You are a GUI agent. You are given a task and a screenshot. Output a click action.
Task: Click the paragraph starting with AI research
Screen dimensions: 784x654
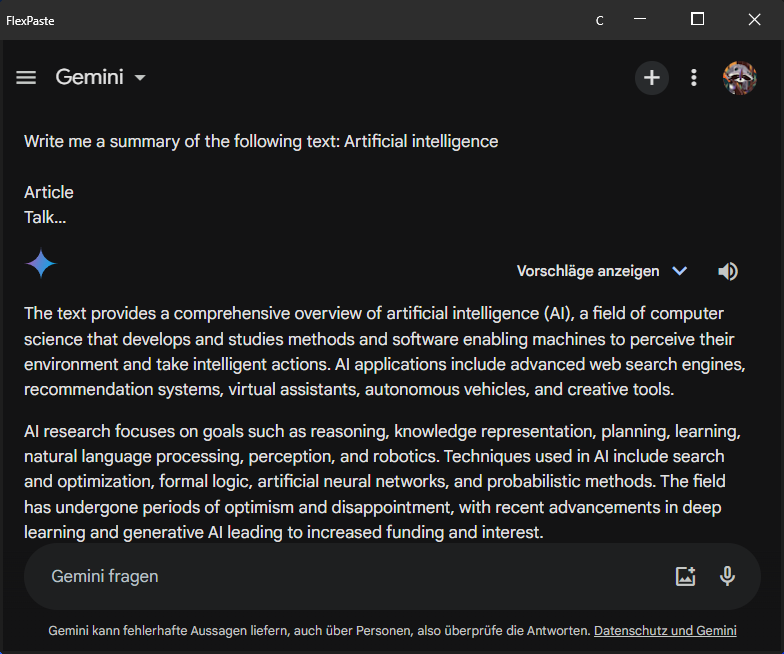[x=384, y=482]
